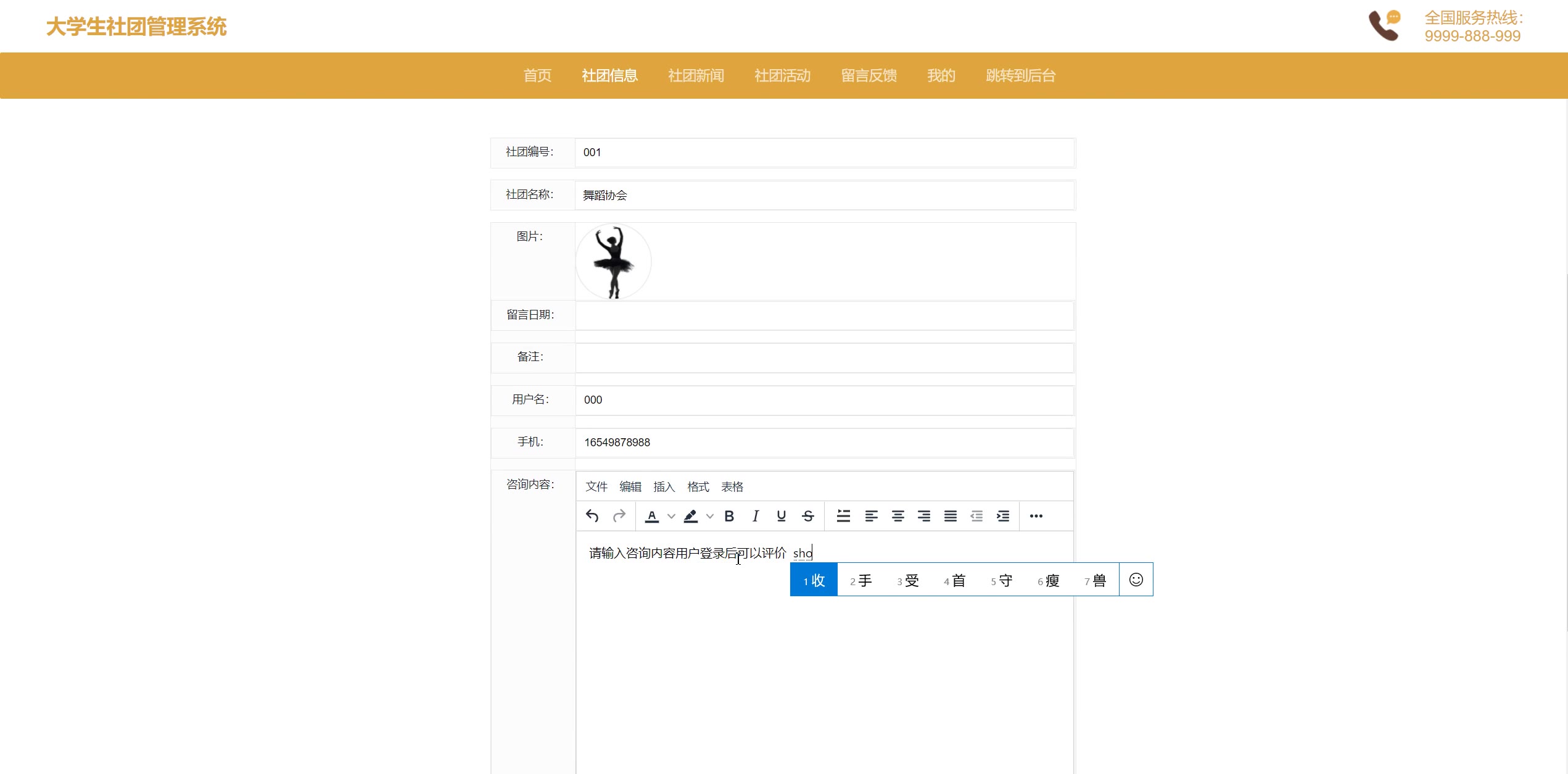Click the 备注 input field
Viewport: 1568px width, 774px height.
tap(824, 358)
